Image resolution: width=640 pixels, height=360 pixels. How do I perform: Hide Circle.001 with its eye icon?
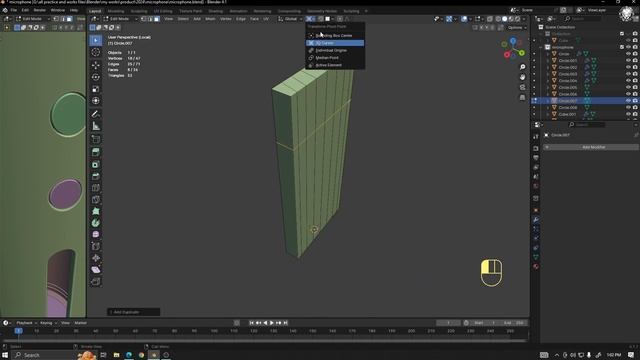[x=628, y=60]
